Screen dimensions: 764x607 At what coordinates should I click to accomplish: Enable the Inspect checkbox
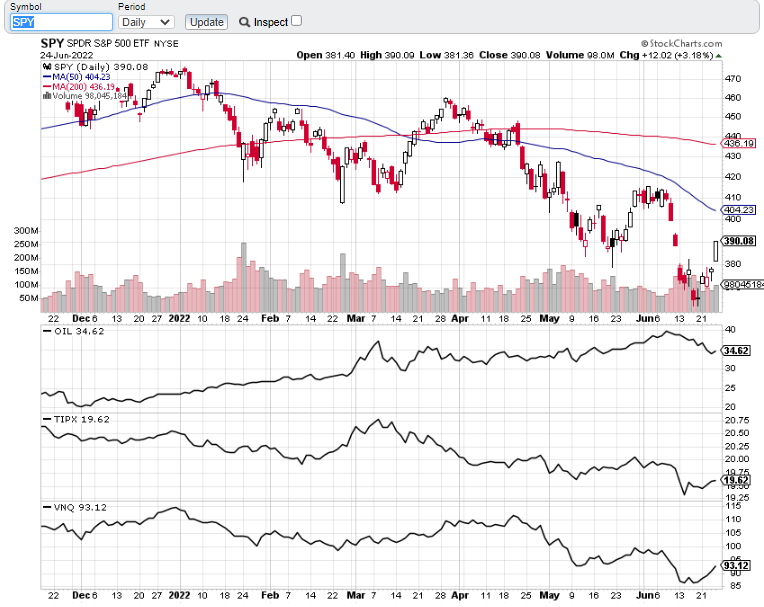pos(296,21)
